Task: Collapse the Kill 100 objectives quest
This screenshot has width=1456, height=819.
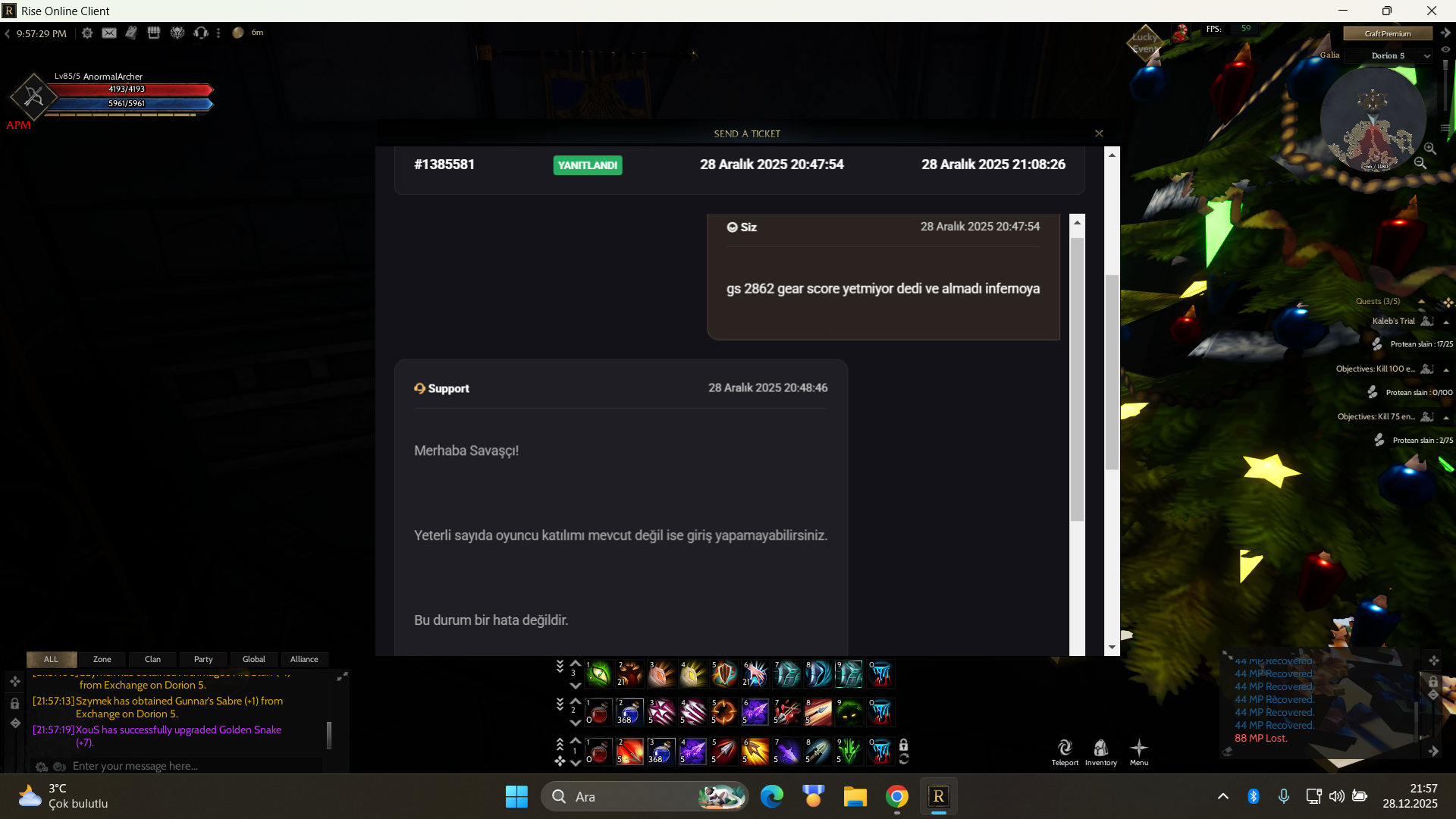Action: (1446, 370)
